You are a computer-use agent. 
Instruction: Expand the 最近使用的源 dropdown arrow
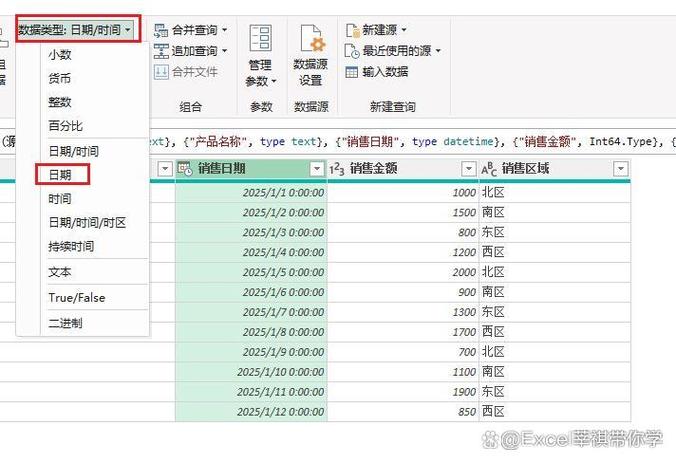click(x=438, y=50)
